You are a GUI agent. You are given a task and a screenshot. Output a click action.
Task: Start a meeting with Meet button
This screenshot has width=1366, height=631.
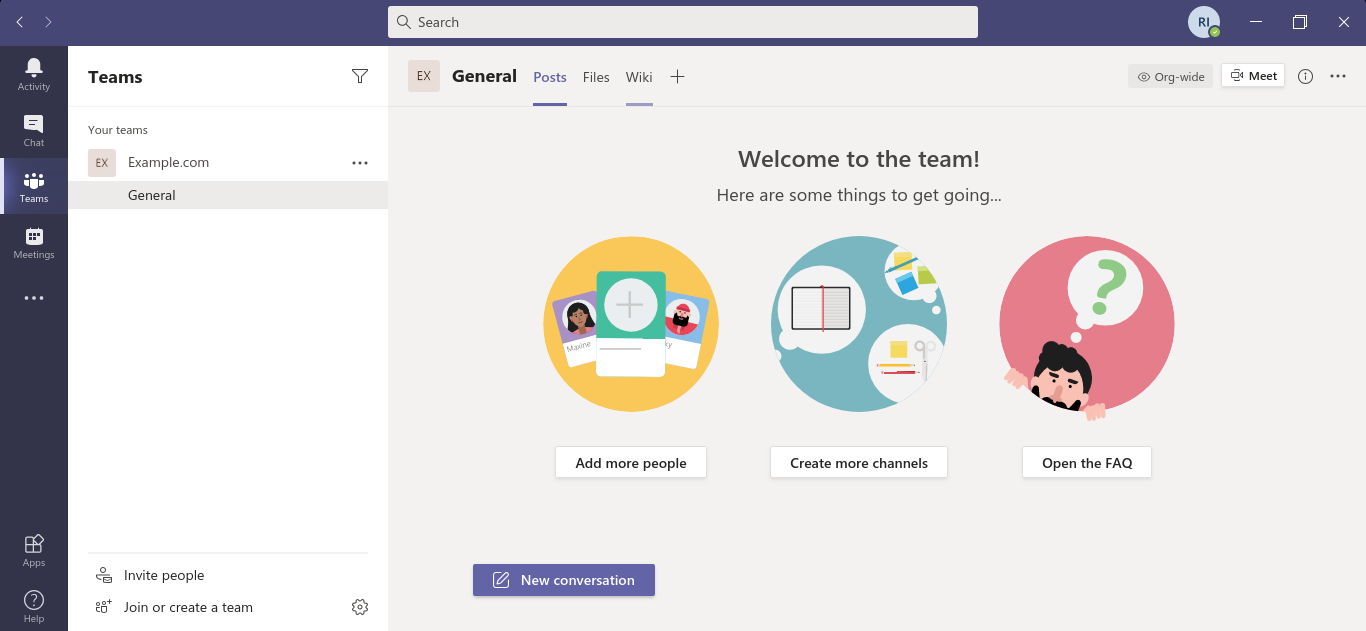click(x=1253, y=76)
